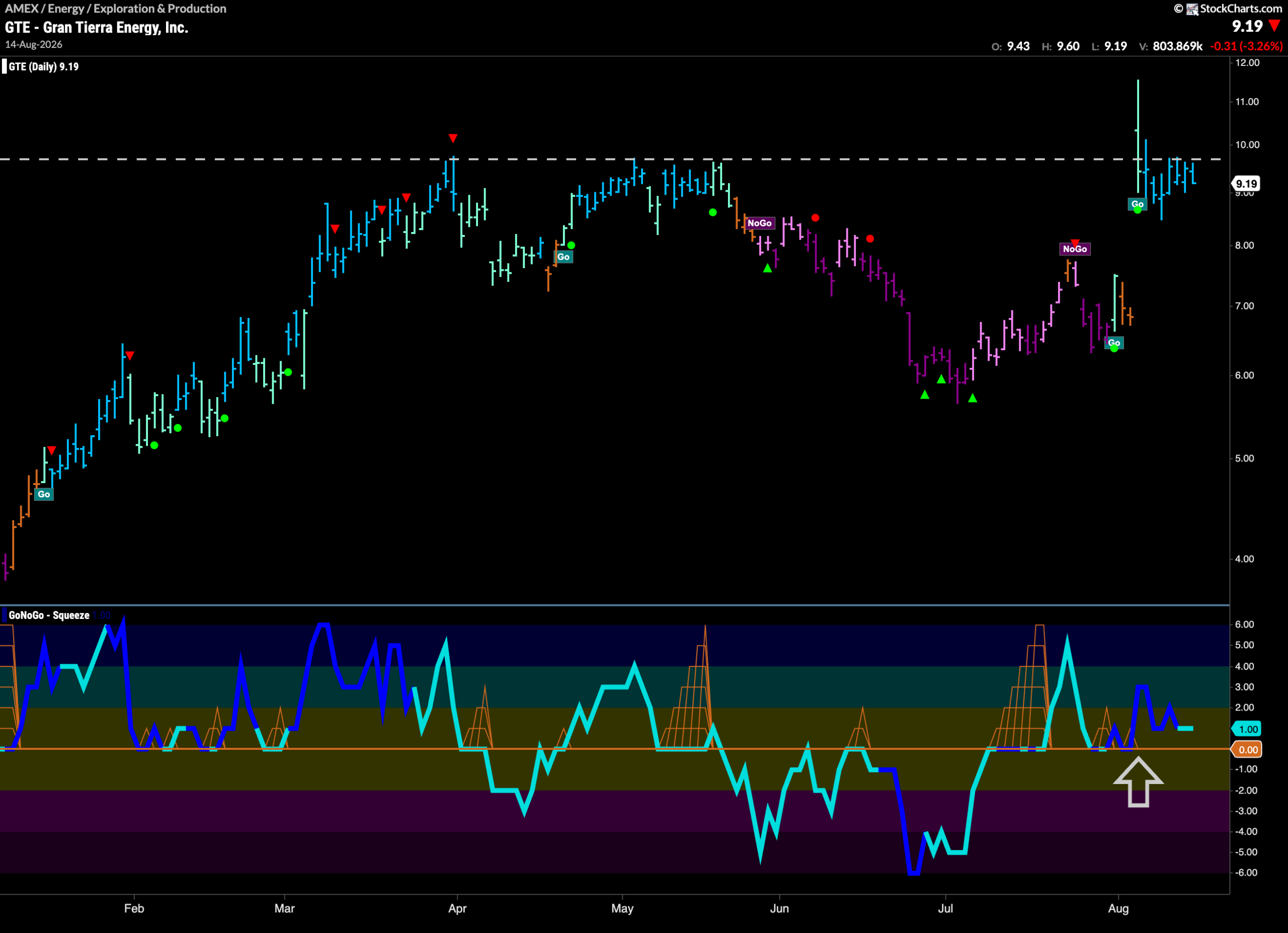Click the red circle near early June
1288x933 pixels.
coord(816,218)
